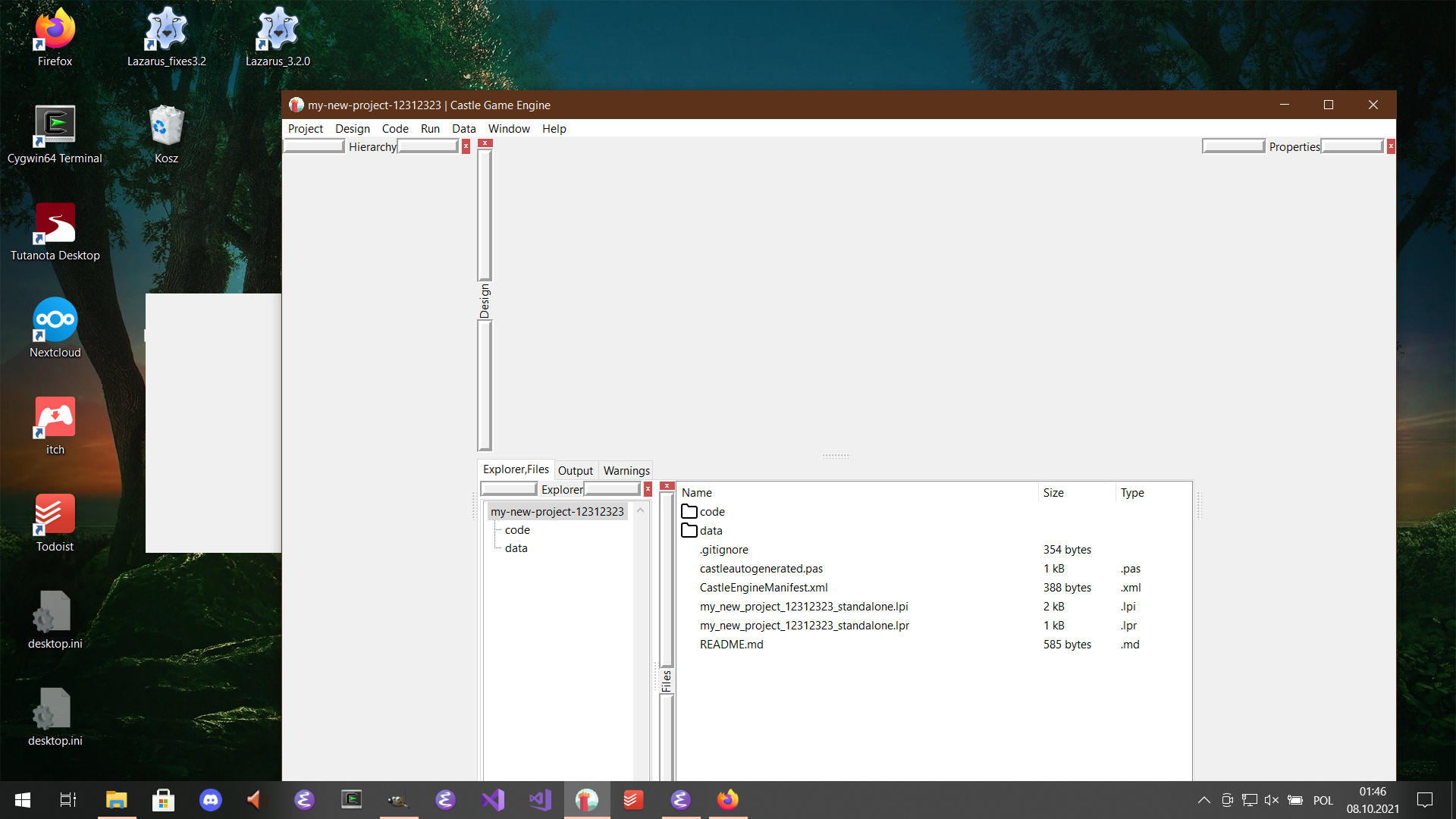The image size is (1456, 819).
Task: Switch to the Warnings tab
Action: click(626, 470)
